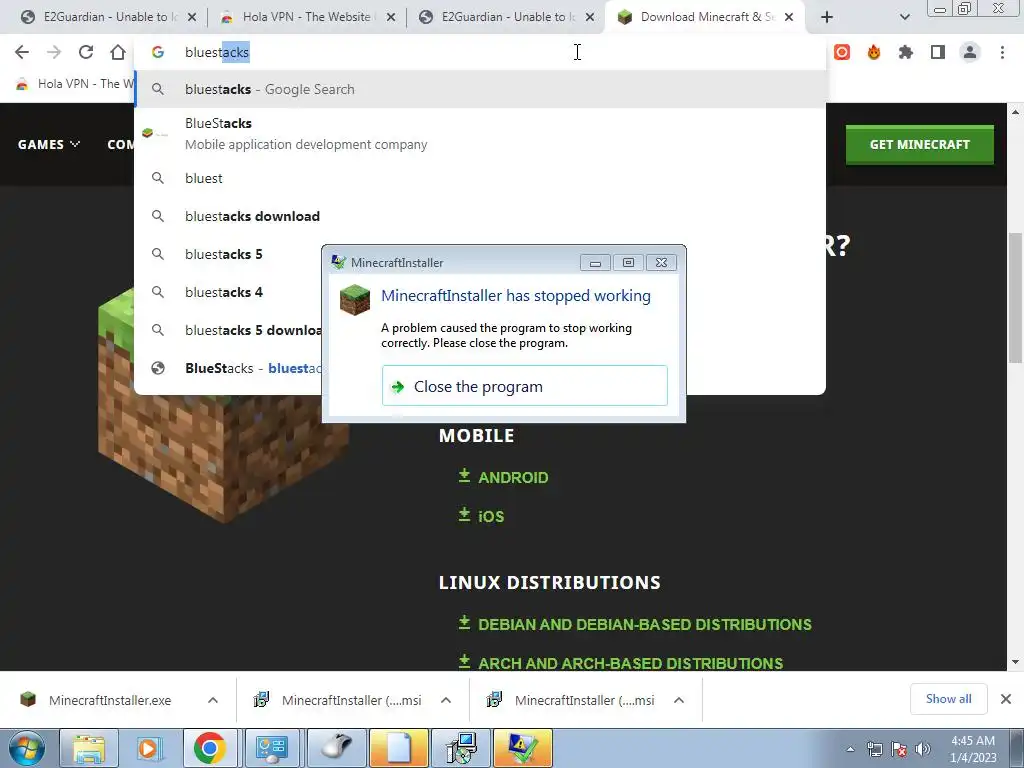The width and height of the screenshot is (1024, 768).
Task: Open installer computer icon taskbar item
Action: tap(462, 748)
